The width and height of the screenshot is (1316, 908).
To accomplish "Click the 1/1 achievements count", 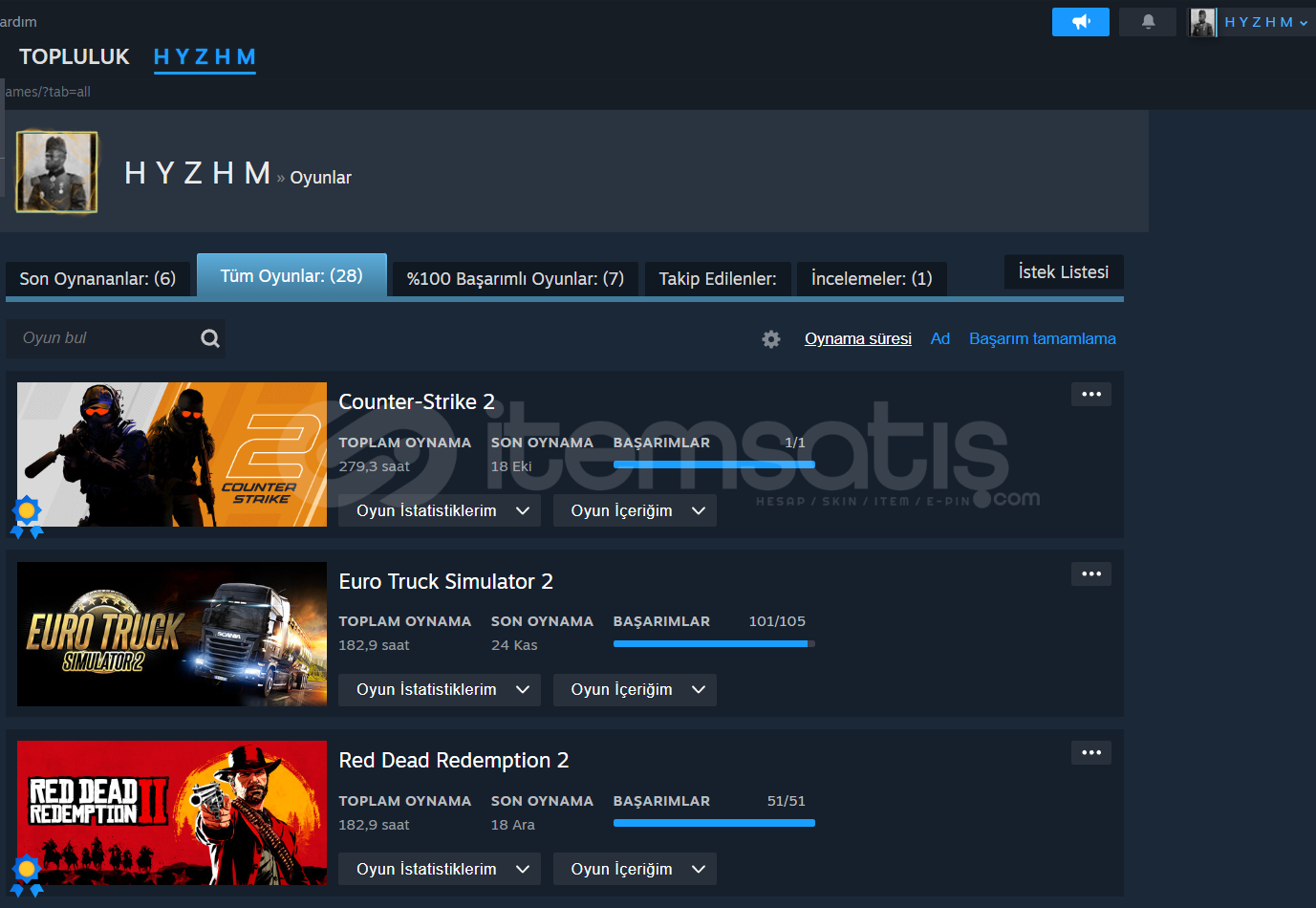I will click(795, 443).
